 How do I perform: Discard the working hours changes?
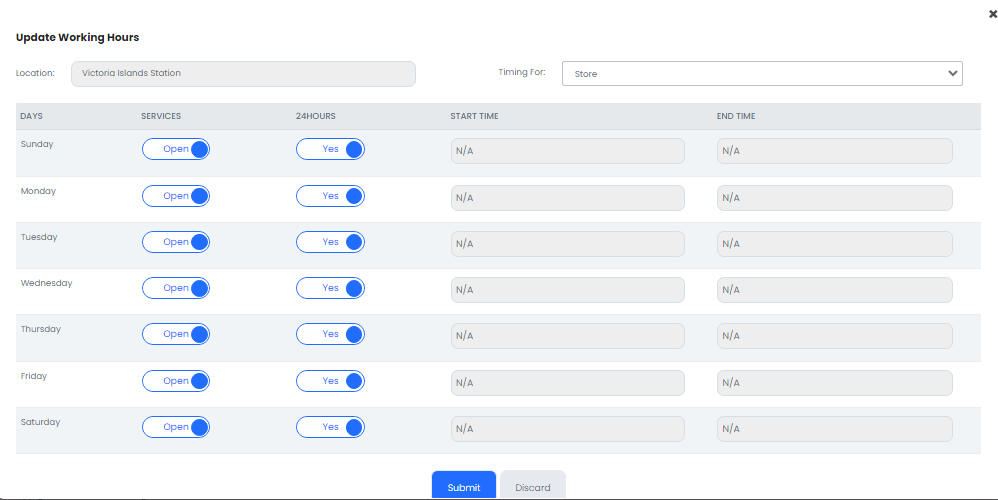tap(533, 485)
